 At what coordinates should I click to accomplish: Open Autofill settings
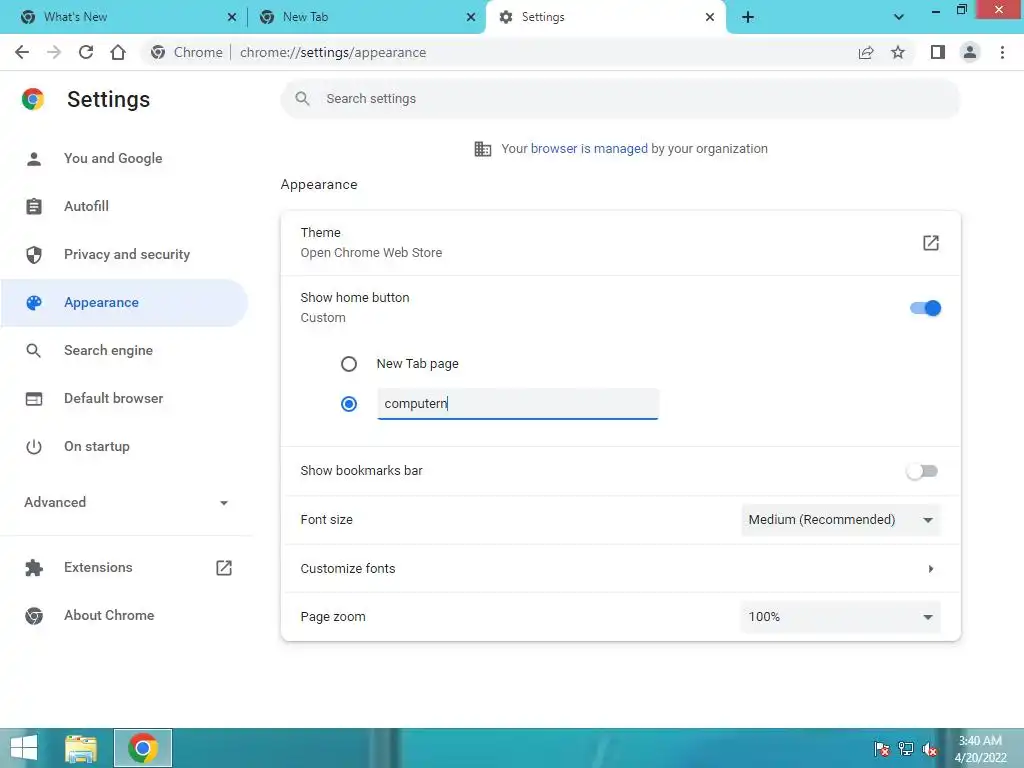124,206
